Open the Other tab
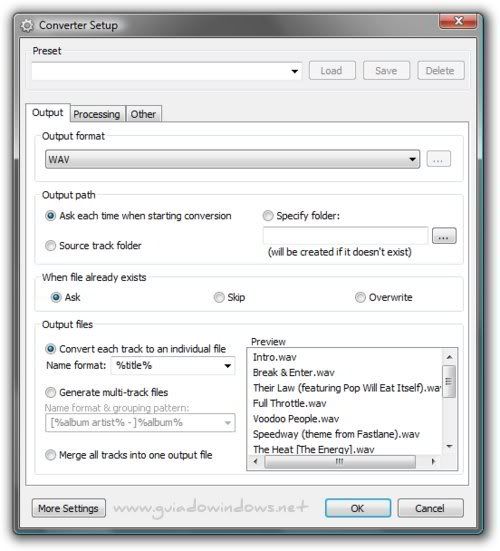This screenshot has height=551, width=500. 143,114
